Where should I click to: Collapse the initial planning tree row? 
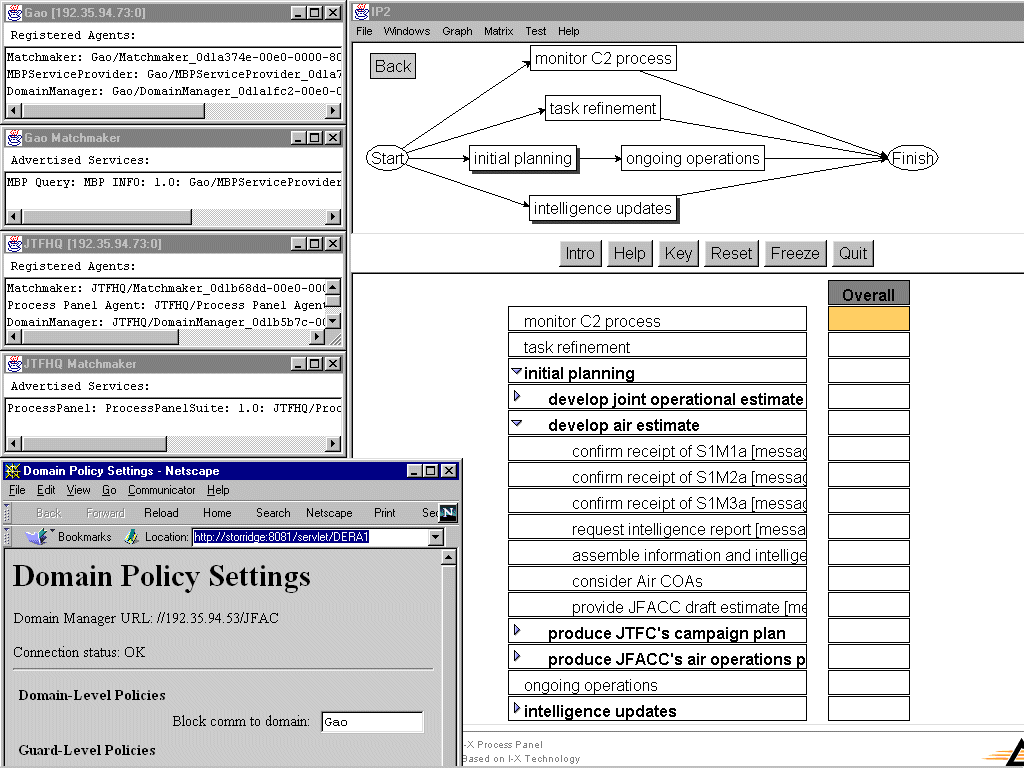click(516, 372)
